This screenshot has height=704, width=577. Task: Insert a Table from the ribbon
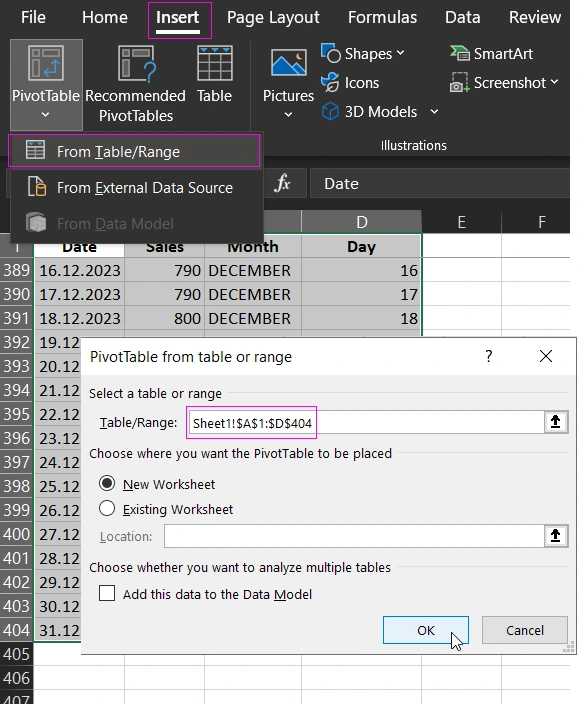(x=214, y=75)
